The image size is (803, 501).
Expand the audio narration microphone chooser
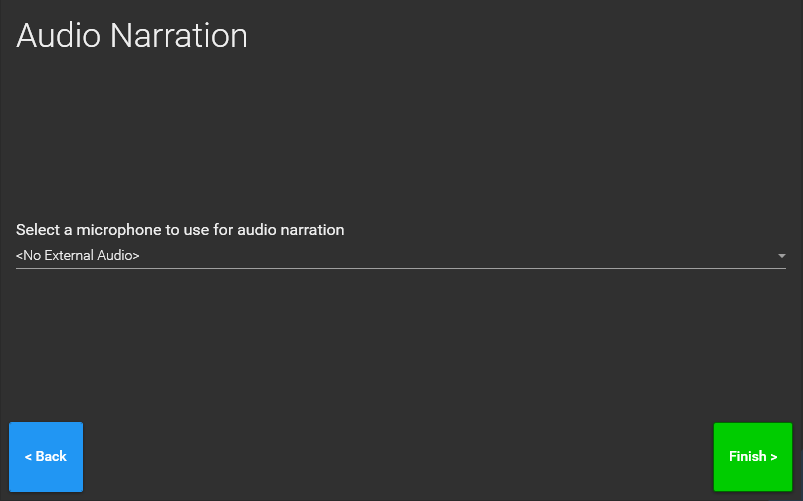coord(400,256)
